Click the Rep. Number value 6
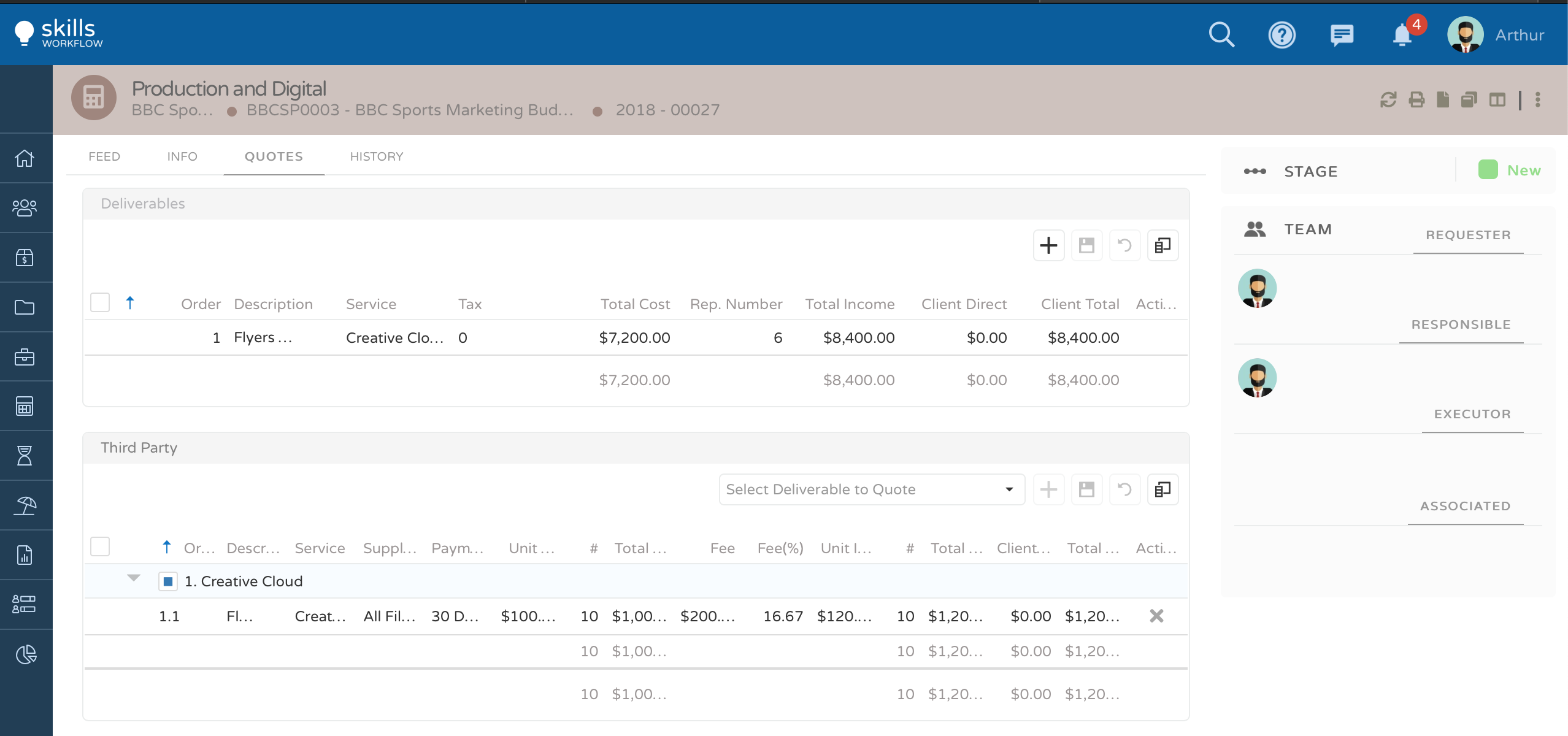The width and height of the screenshot is (1568, 736). pos(778,337)
